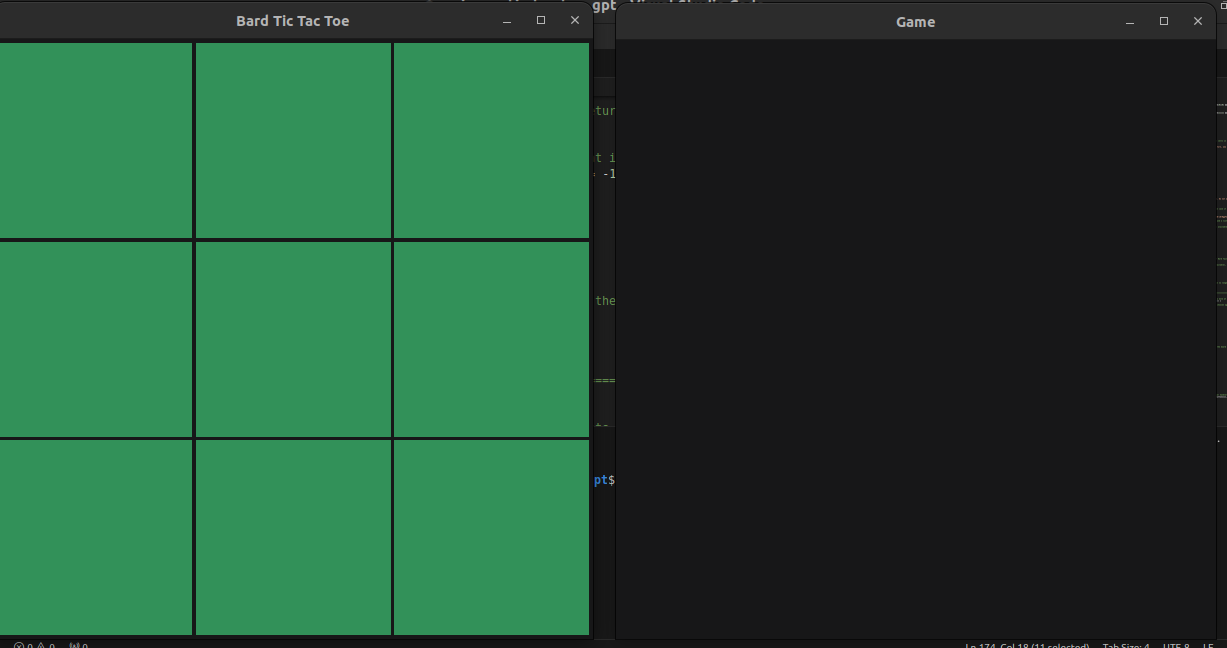1227x648 pixels.
Task: Mark the middle-right cell of the board
Action: [491, 339]
